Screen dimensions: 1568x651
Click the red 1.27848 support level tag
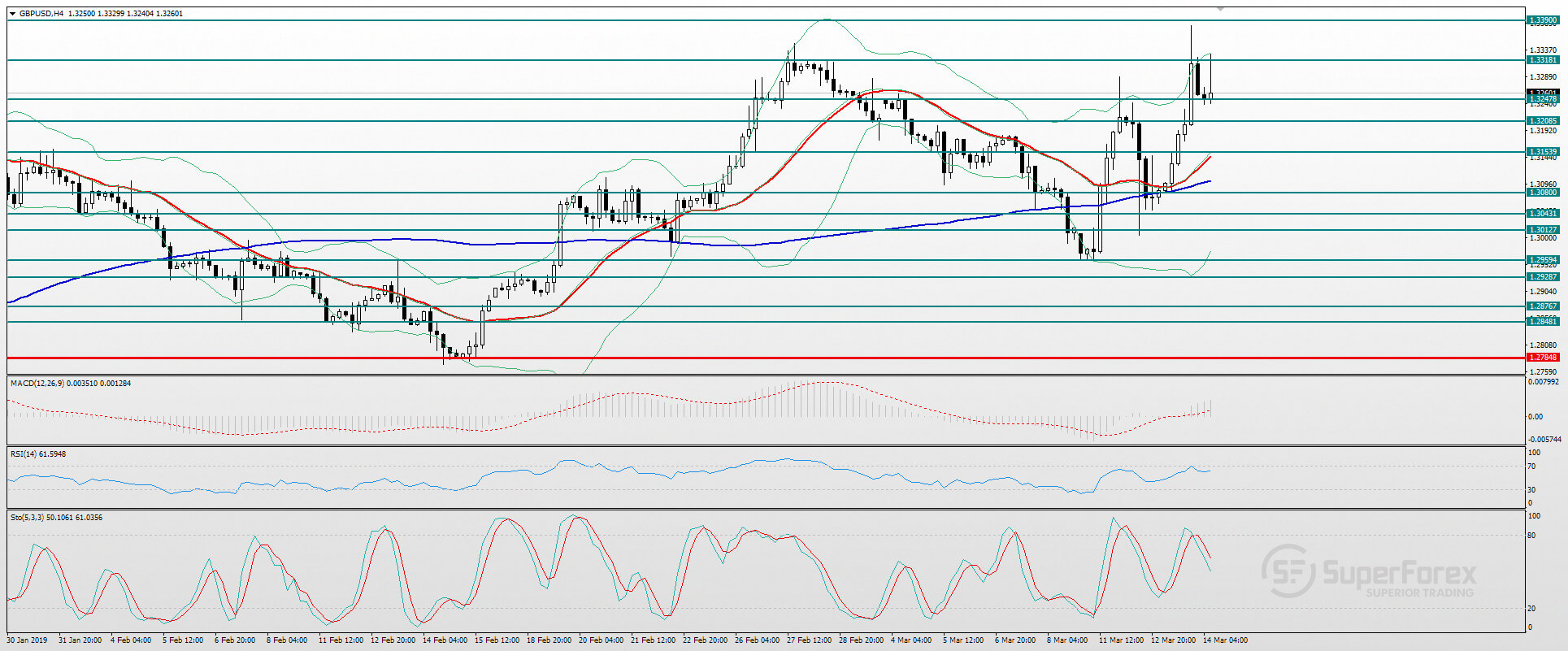point(1543,358)
